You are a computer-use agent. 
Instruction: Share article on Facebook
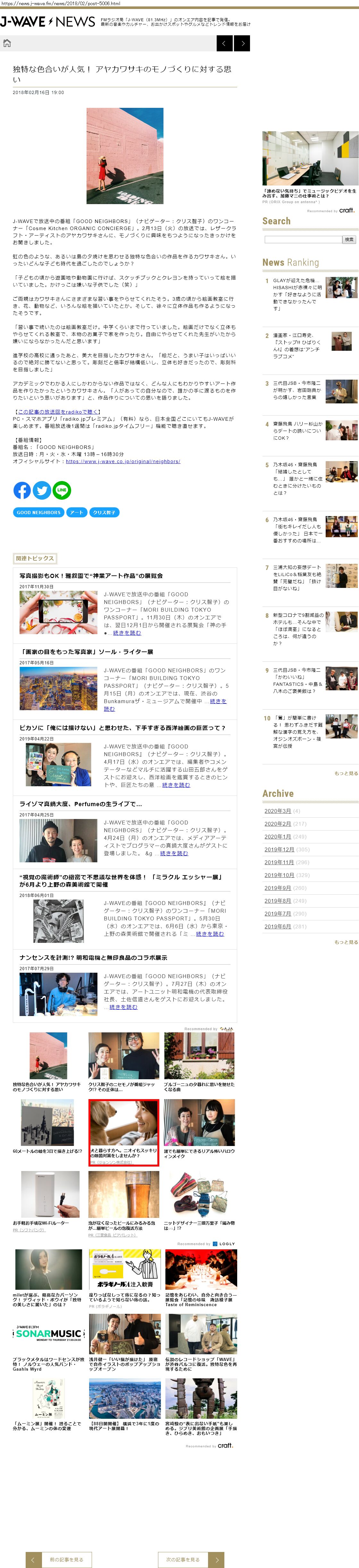tap(22, 490)
